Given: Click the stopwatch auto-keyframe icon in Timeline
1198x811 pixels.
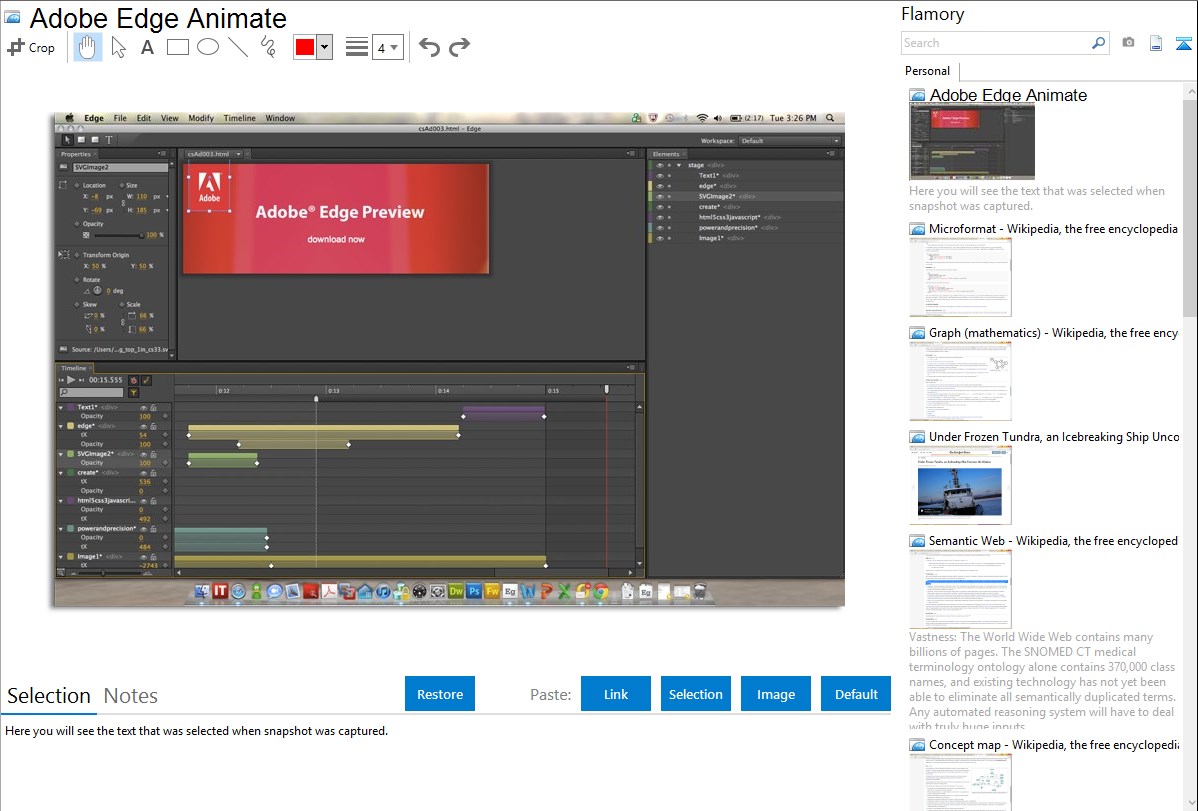Looking at the screenshot, I should [x=134, y=380].
